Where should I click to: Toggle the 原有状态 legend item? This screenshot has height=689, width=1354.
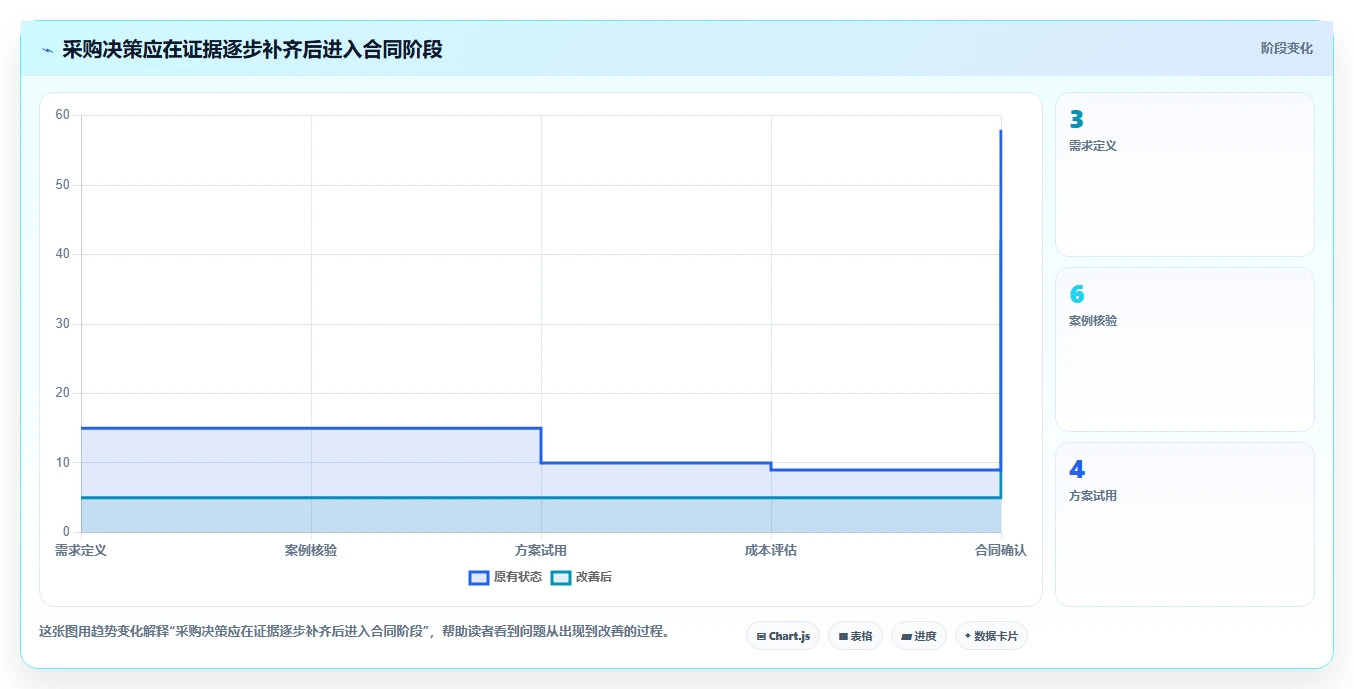coord(505,577)
